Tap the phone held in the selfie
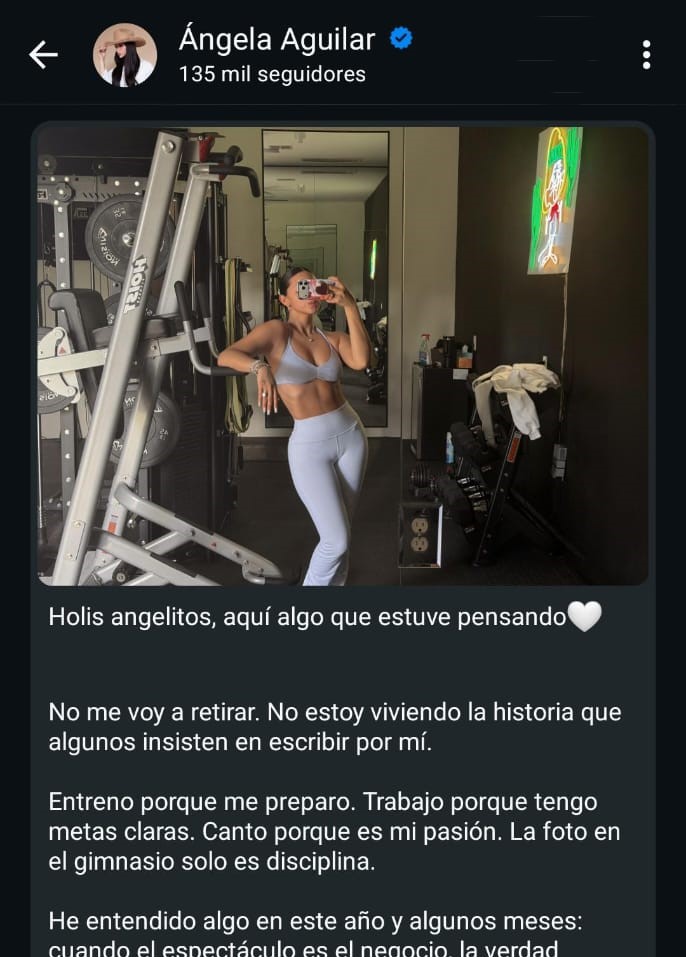 [314, 289]
